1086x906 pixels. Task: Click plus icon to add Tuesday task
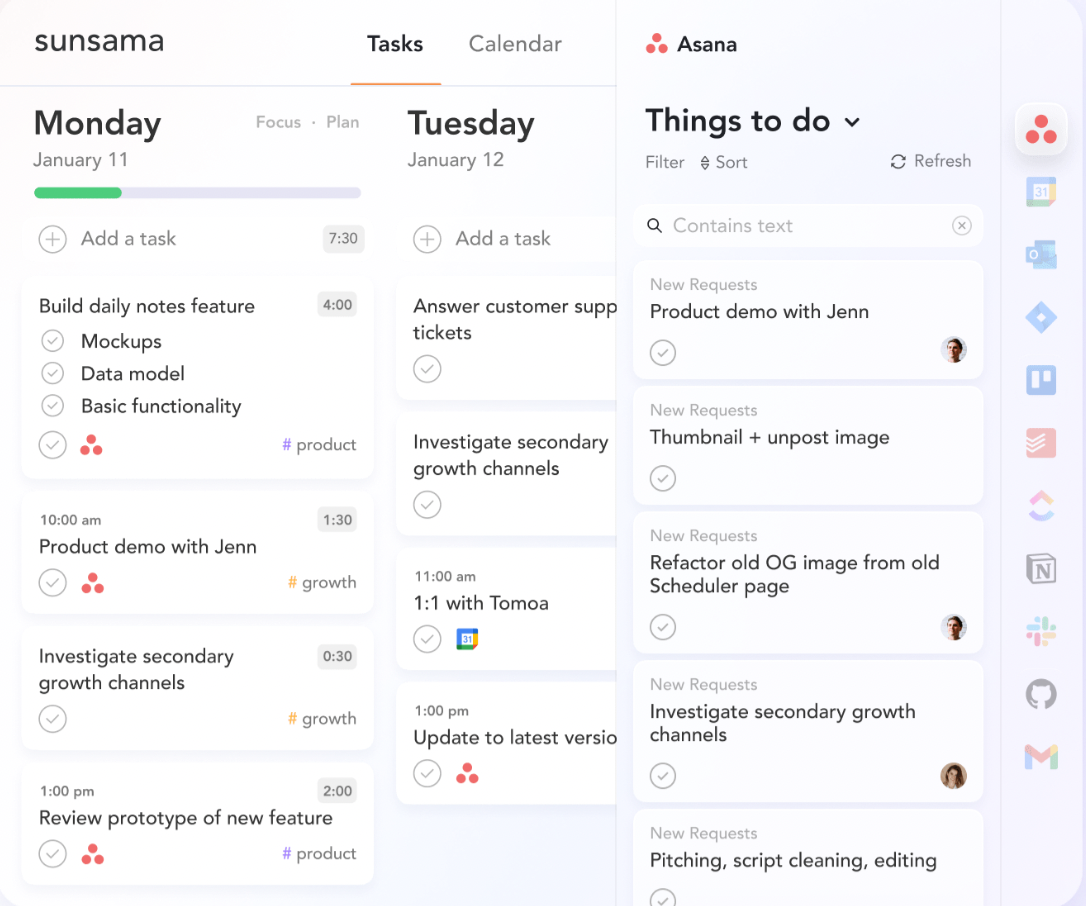click(427, 239)
